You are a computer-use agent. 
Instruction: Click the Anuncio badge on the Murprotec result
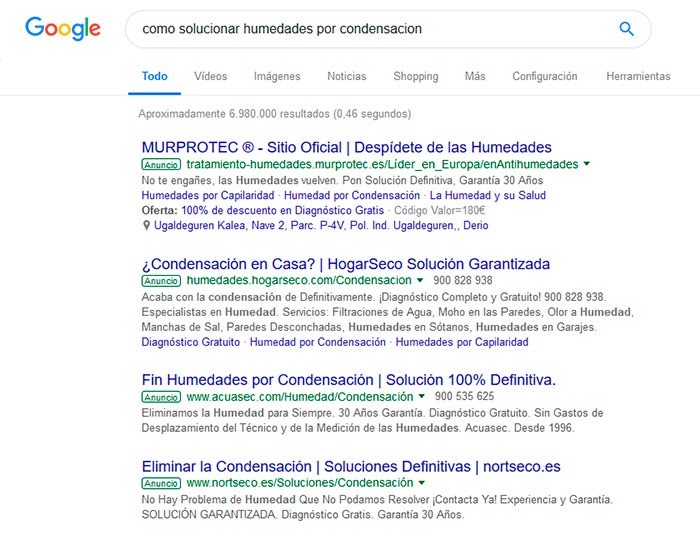click(161, 165)
